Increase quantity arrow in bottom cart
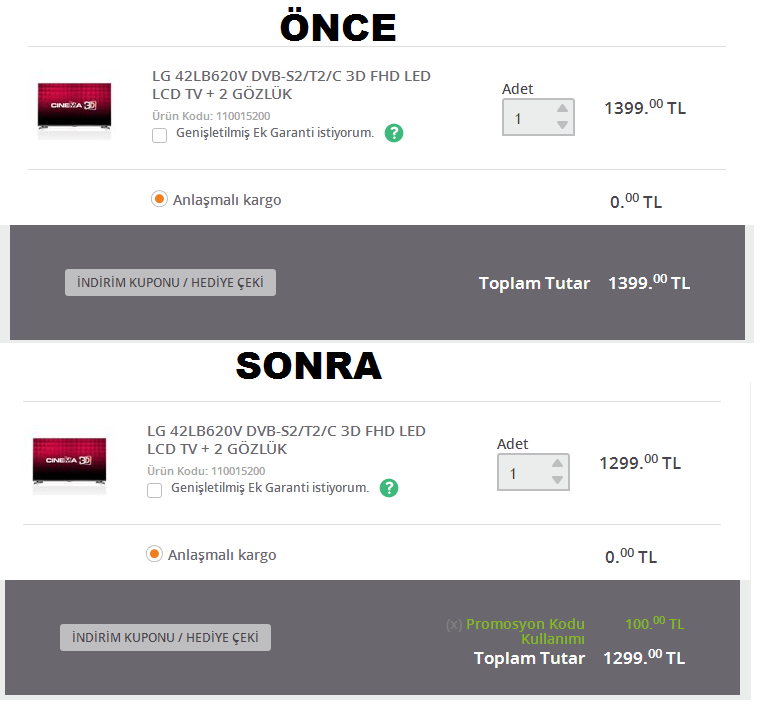761x712 pixels. [557, 463]
